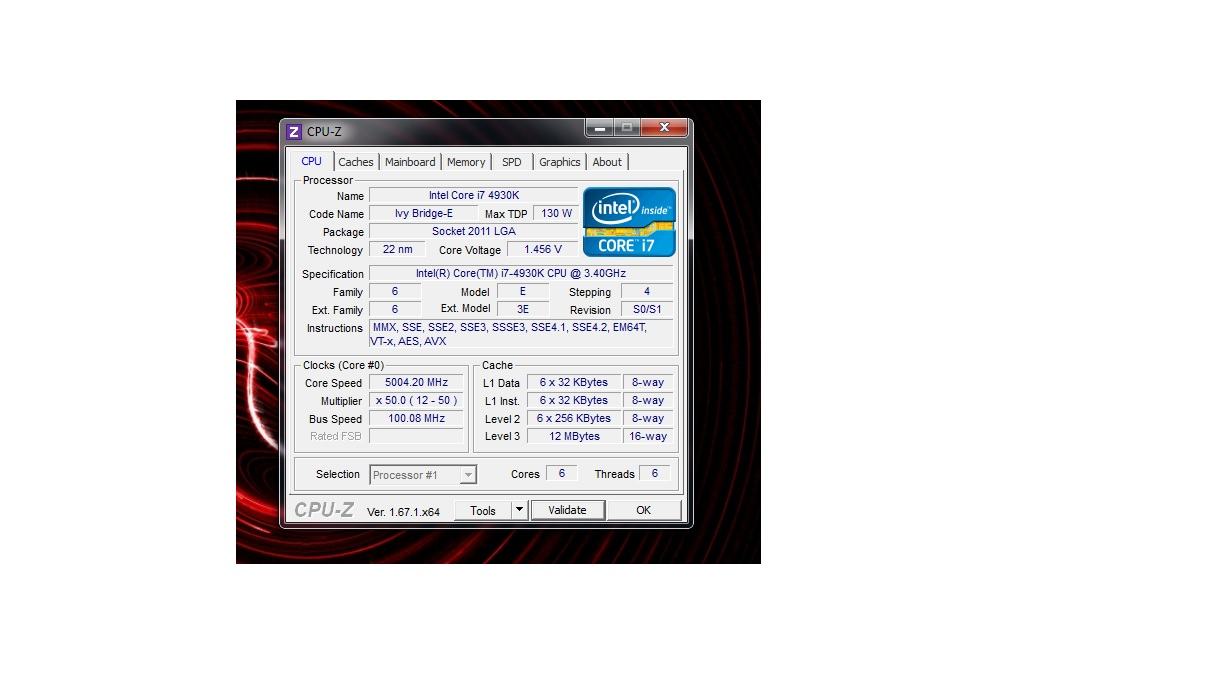This screenshot has height=691, width=1228.
Task: Click the stepping value 4
Action: coord(647,292)
